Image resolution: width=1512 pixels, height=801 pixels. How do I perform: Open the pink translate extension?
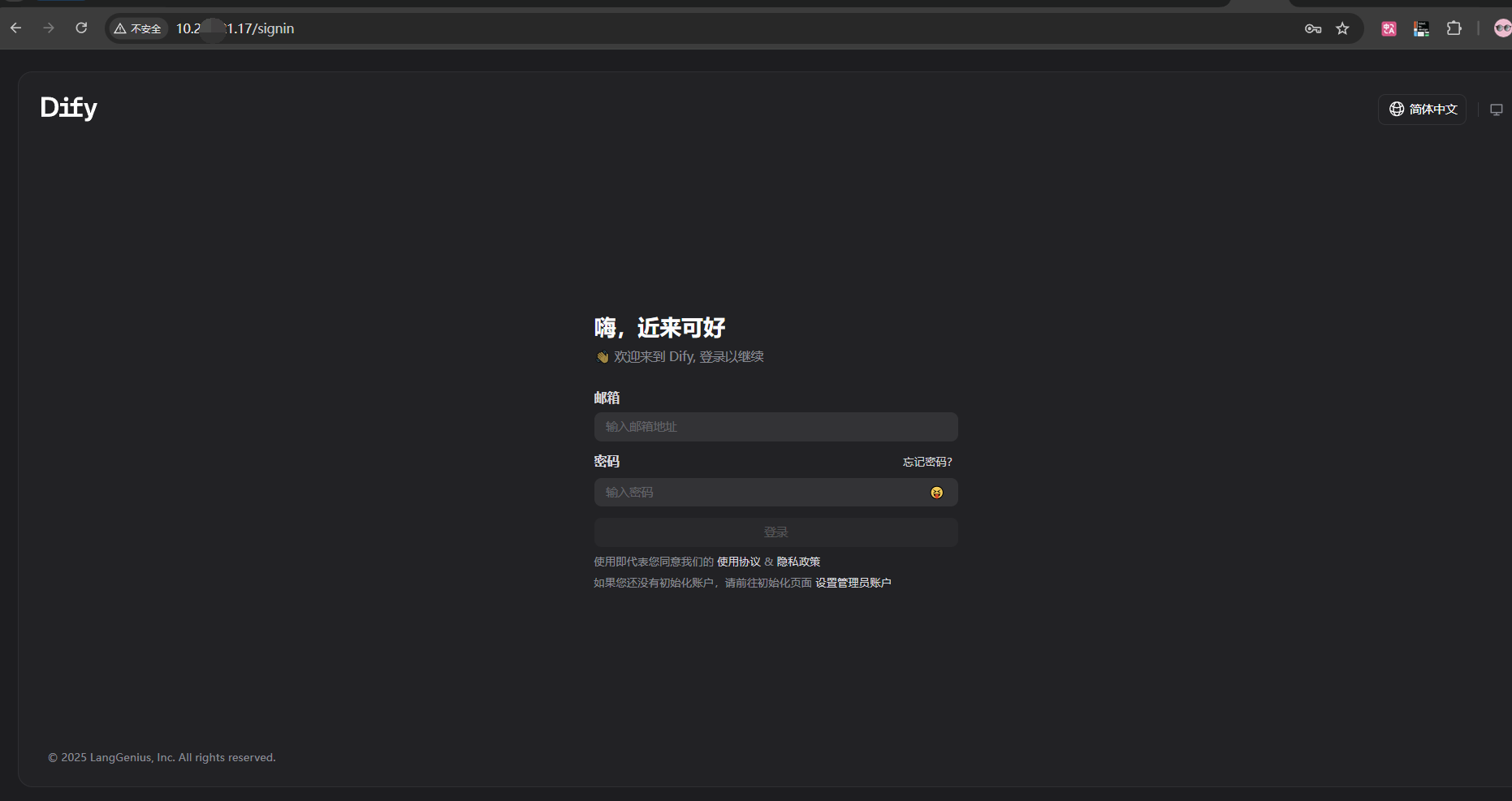point(1389,28)
